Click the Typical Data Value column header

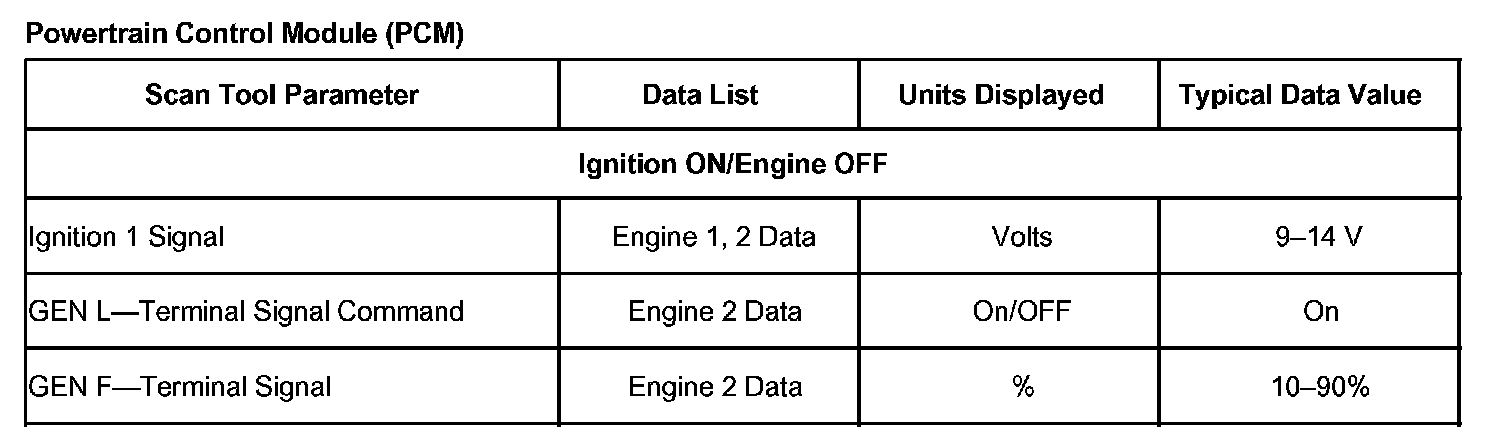point(1300,95)
